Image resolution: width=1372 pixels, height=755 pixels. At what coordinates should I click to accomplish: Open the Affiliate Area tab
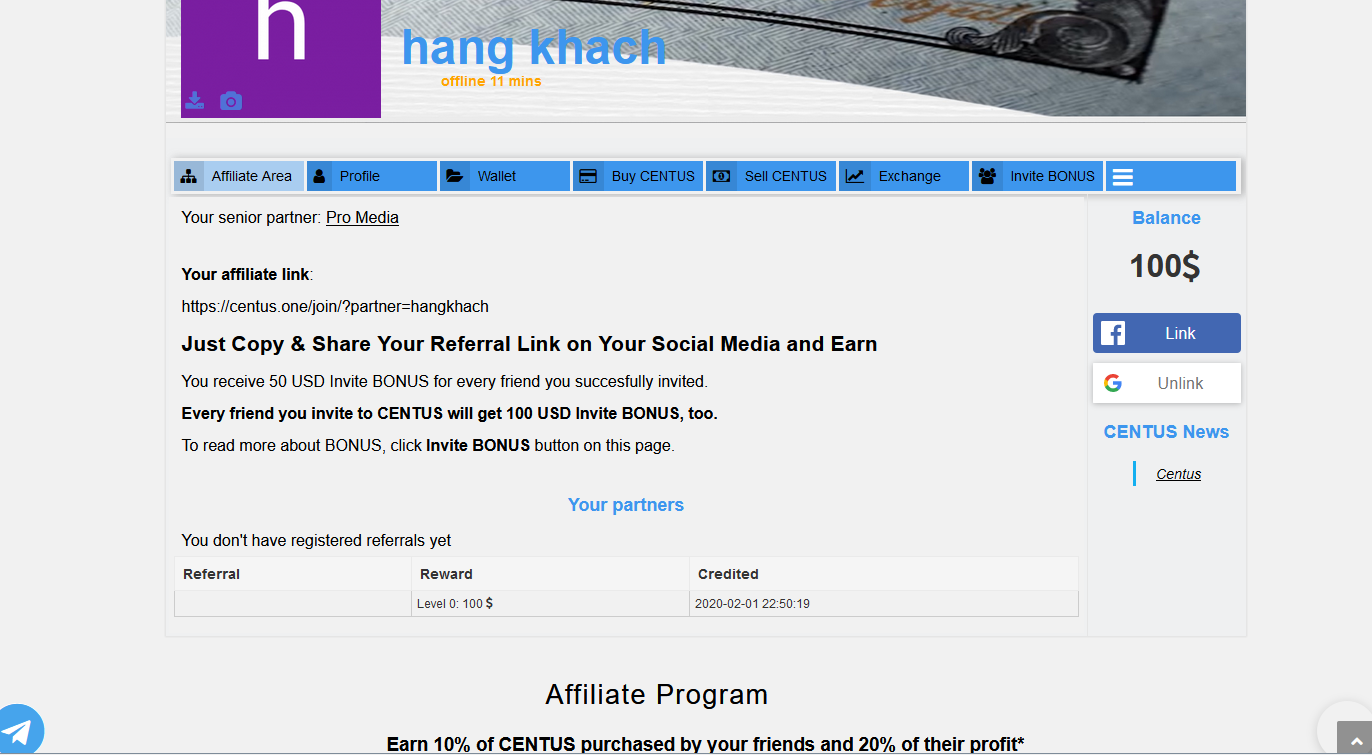(x=239, y=176)
